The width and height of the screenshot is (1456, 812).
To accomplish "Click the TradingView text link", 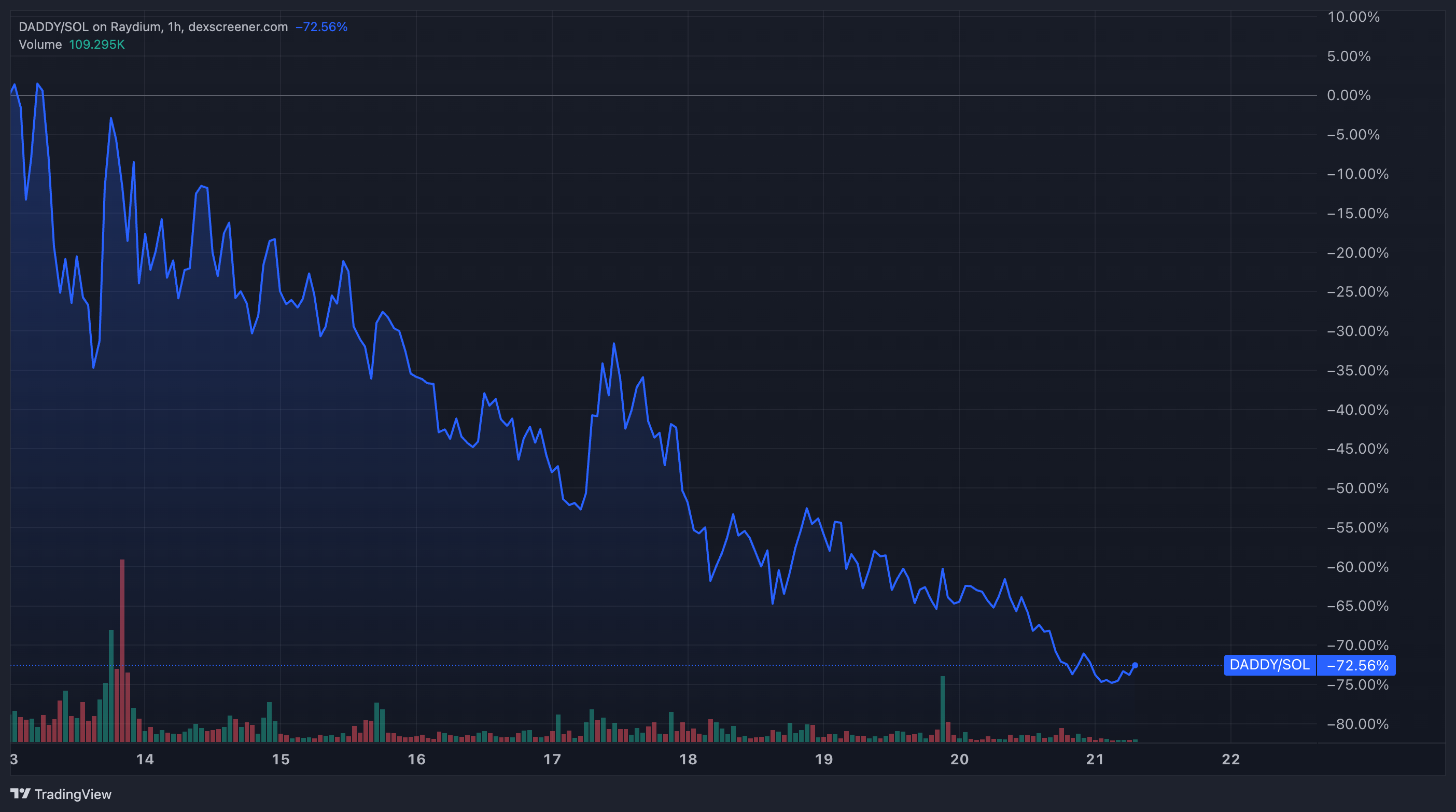I will point(73,794).
